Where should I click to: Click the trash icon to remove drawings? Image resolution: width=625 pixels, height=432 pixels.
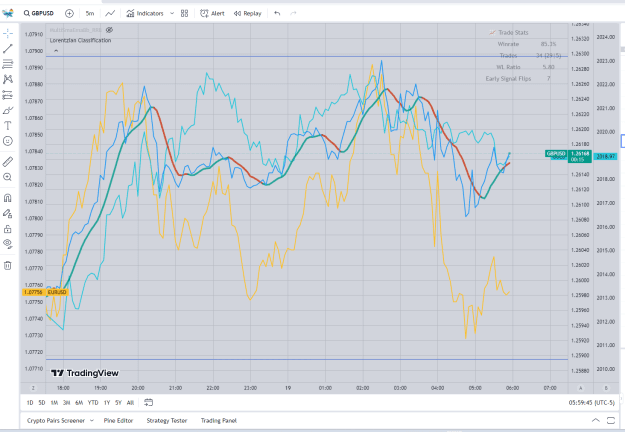8,265
